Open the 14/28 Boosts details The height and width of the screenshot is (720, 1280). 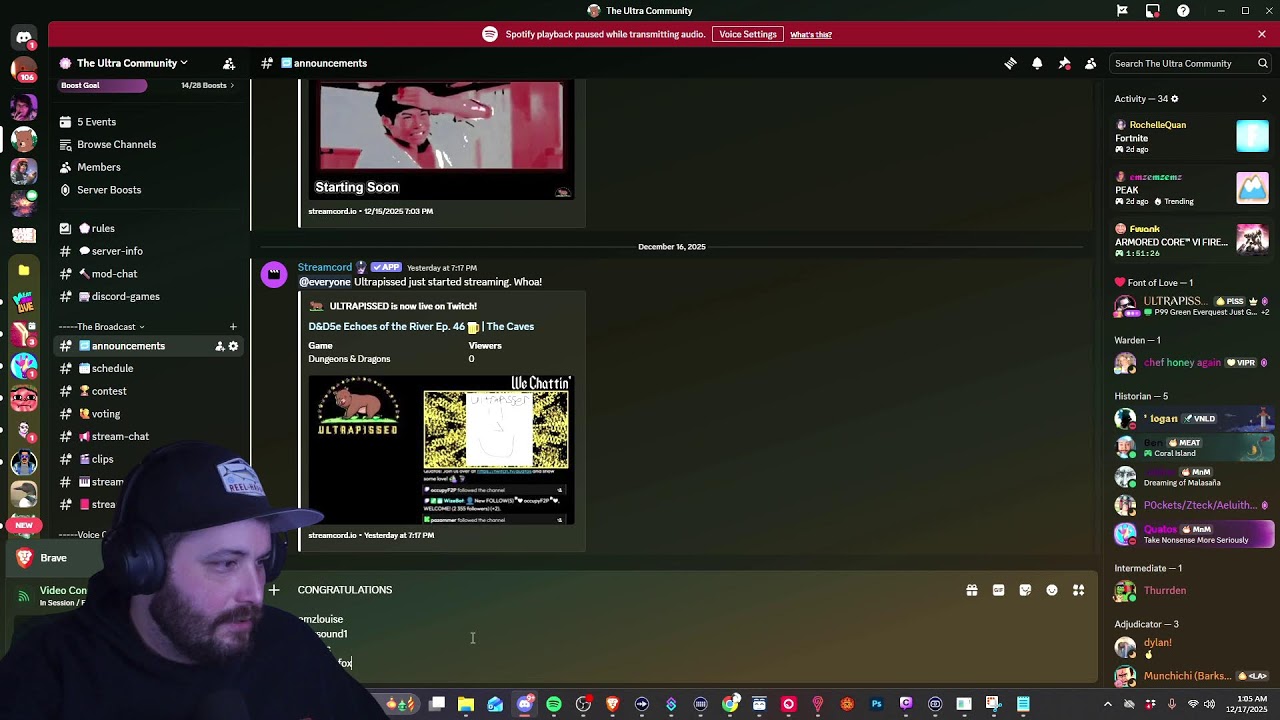pyautogui.click(x=207, y=85)
